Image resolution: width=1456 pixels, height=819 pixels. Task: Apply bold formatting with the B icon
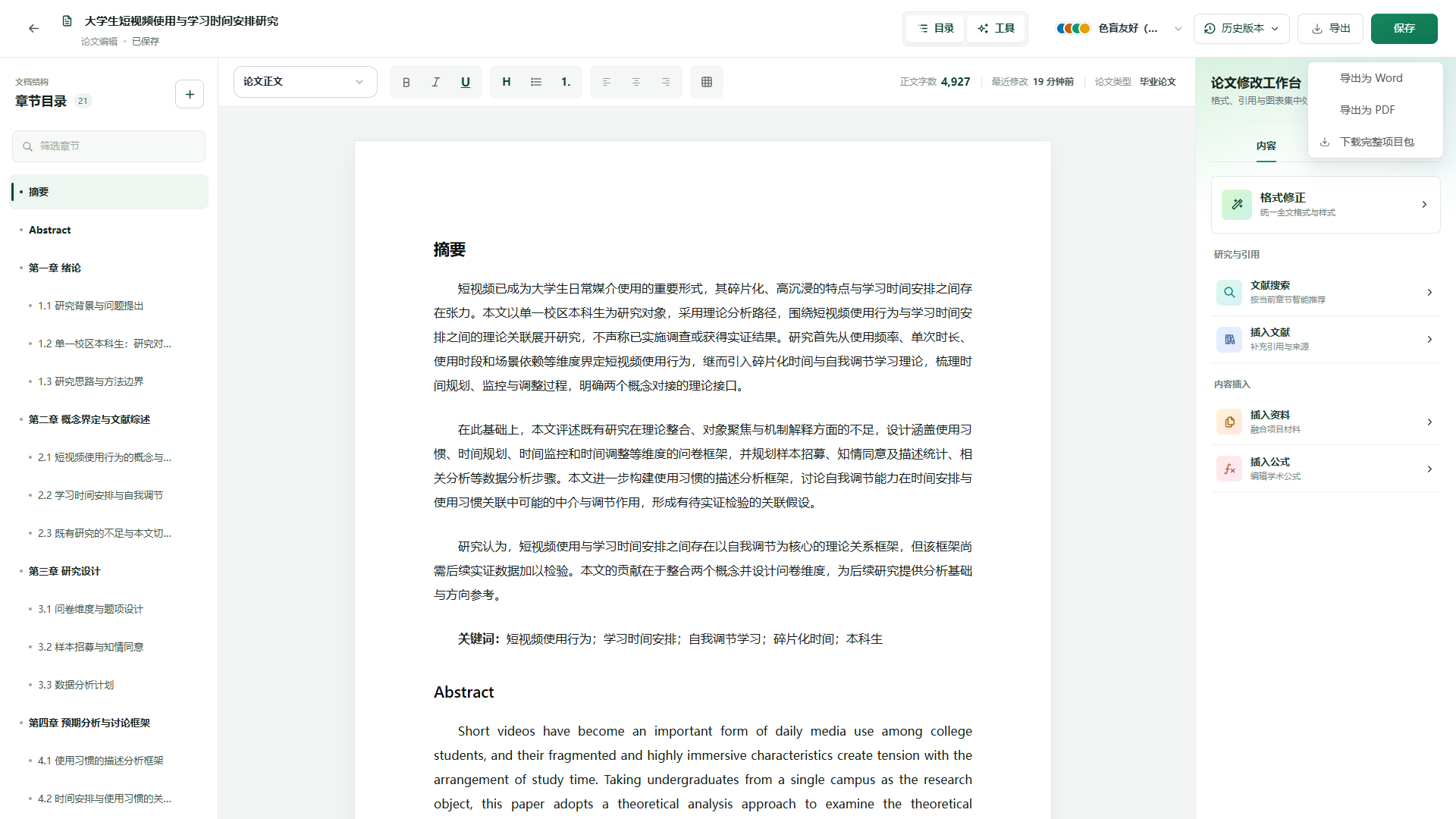[x=406, y=82]
